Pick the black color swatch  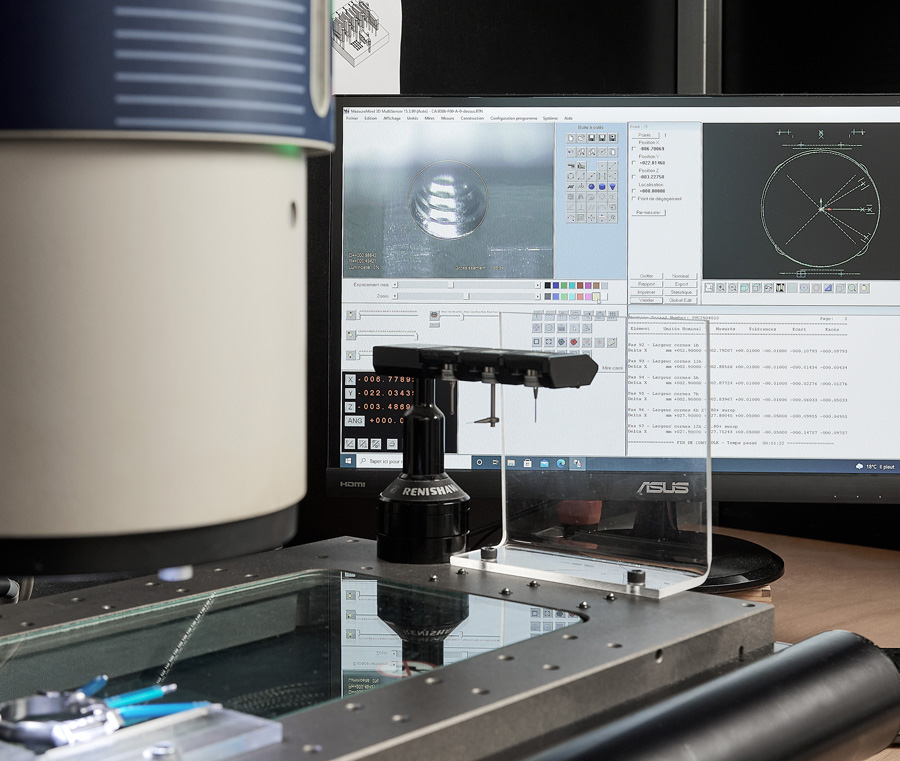coord(547,285)
